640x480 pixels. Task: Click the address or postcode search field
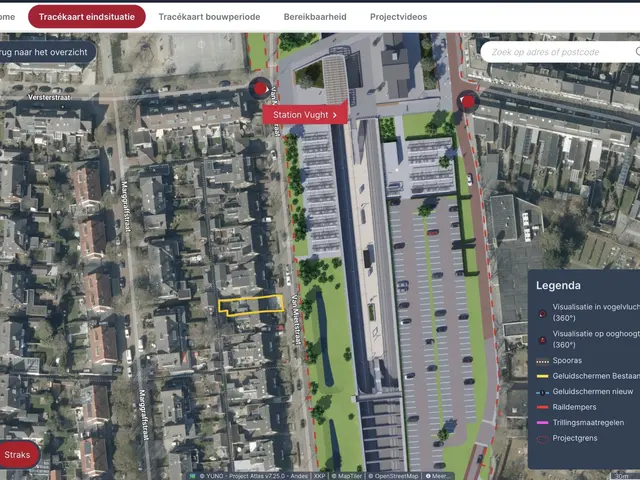point(560,52)
